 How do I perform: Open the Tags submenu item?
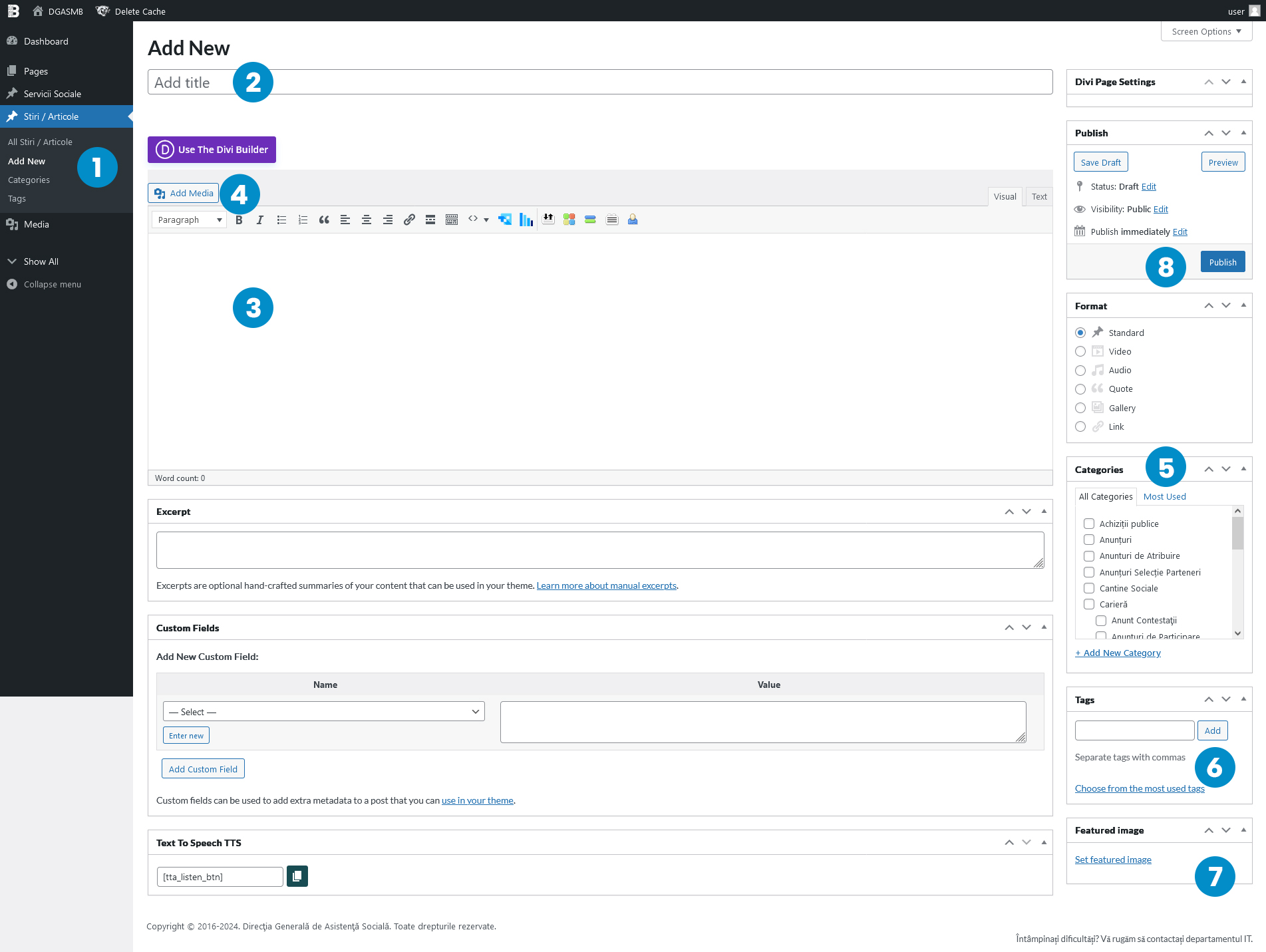[17, 198]
